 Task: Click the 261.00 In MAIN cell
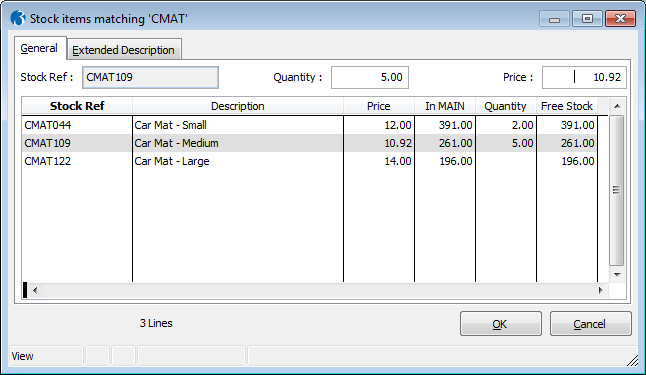(445, 143)
